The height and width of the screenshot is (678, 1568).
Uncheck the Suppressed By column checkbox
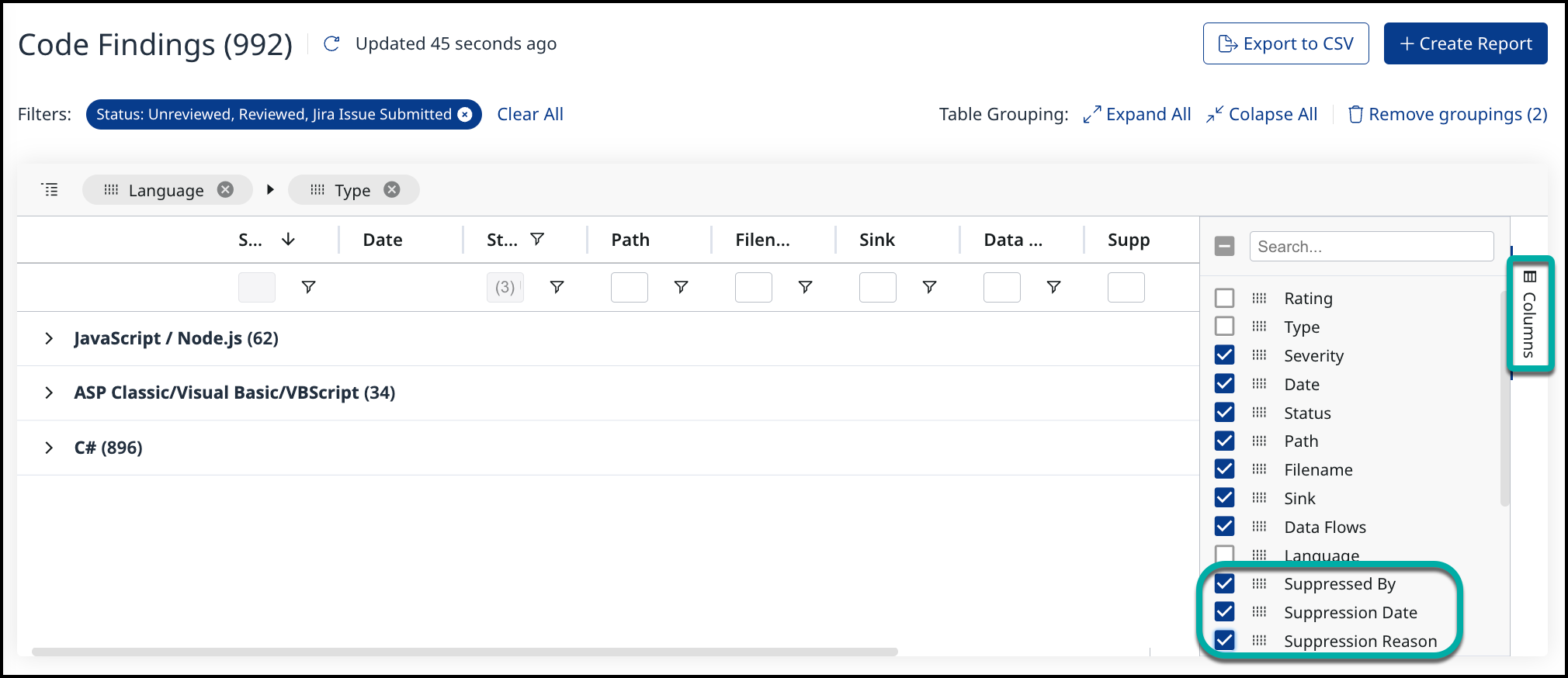click(1224, 583)
